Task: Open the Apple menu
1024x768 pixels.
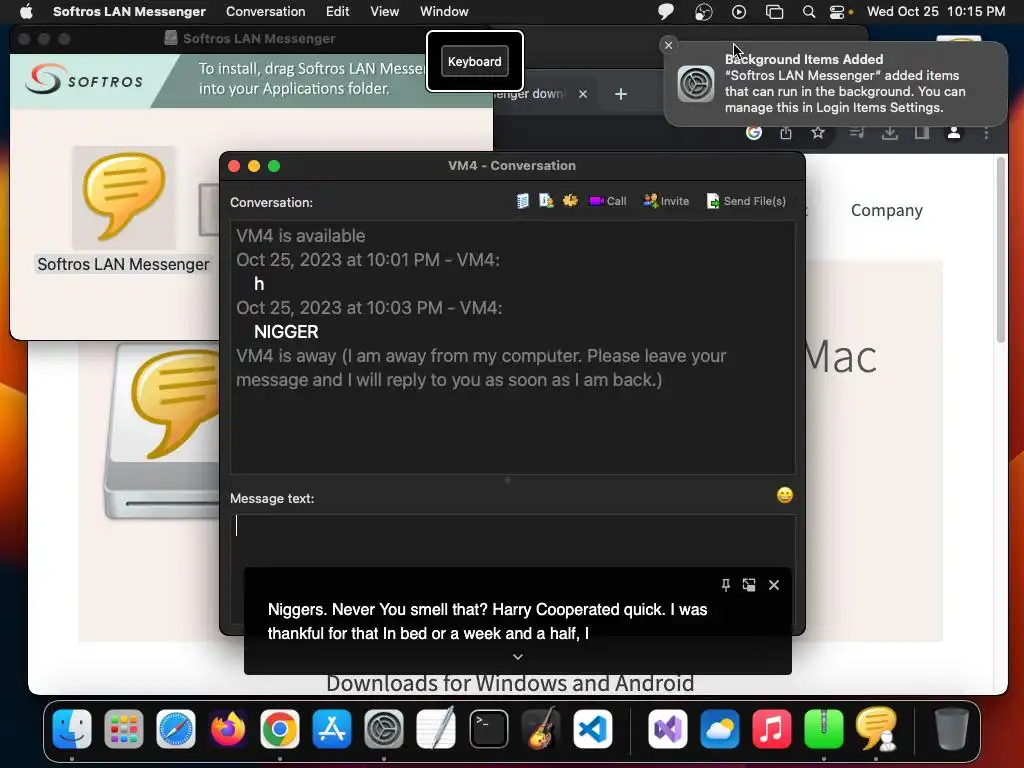Action: pyautogui.click(x=26, y=11)
